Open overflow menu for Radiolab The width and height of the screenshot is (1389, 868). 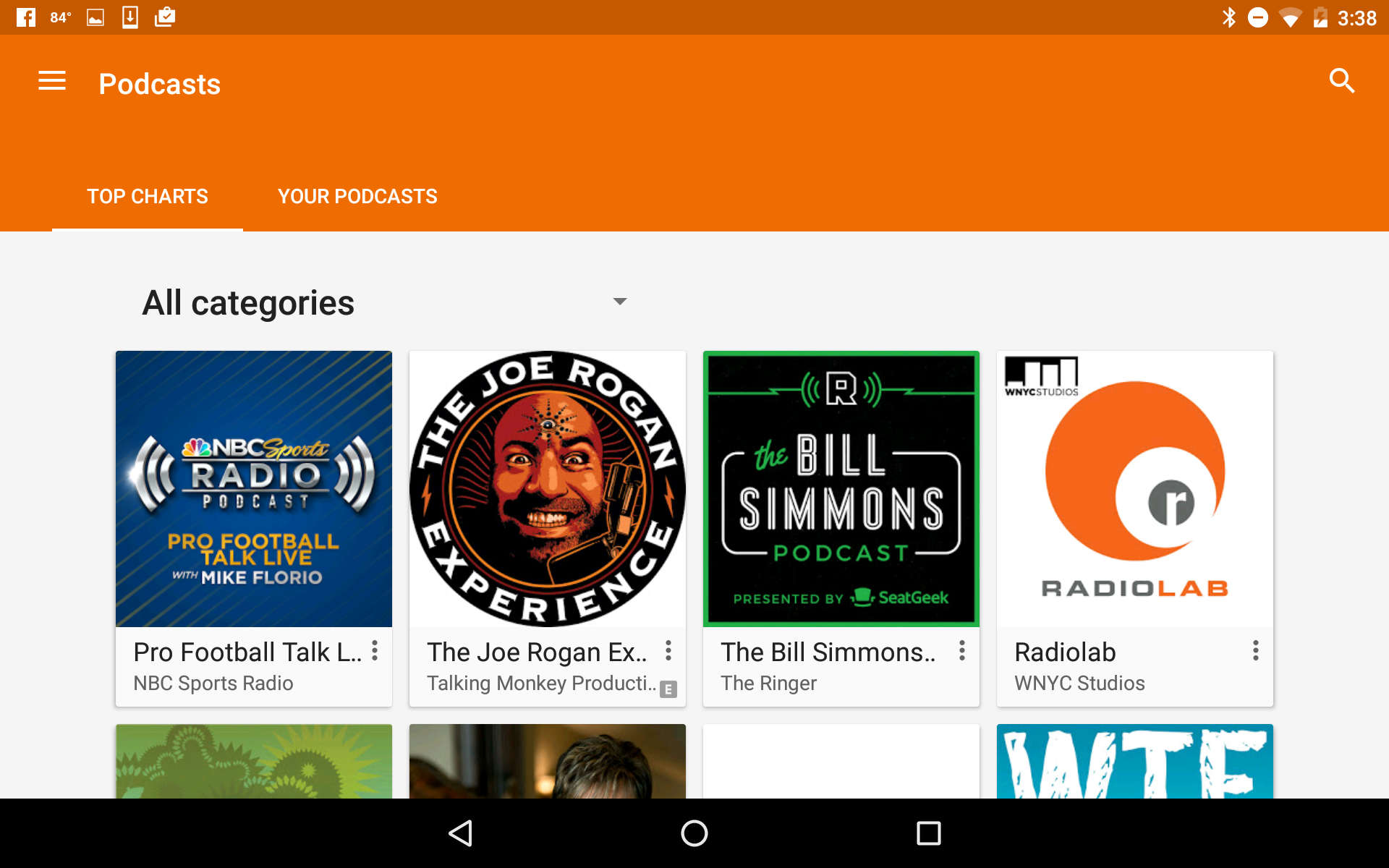pos(1256,651)
